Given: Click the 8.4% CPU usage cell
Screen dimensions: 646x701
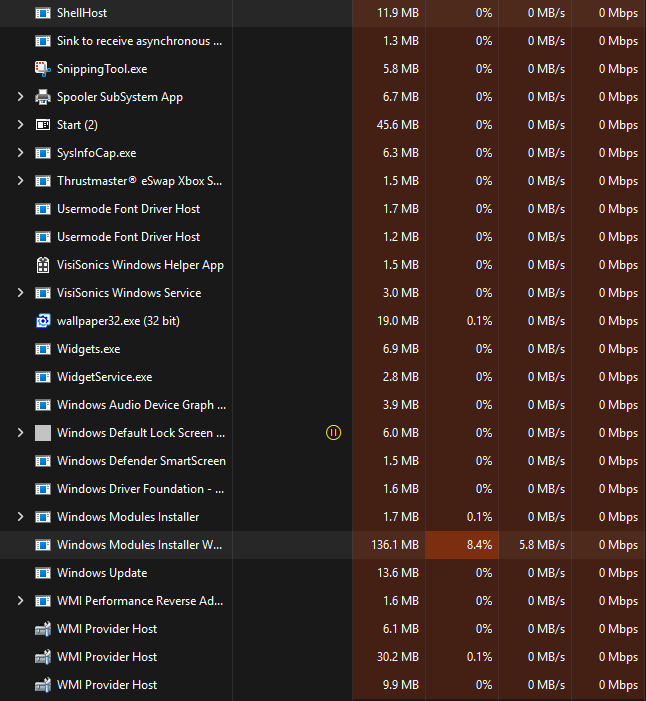Looking at the screenshot, I should (x=462, y=545).
